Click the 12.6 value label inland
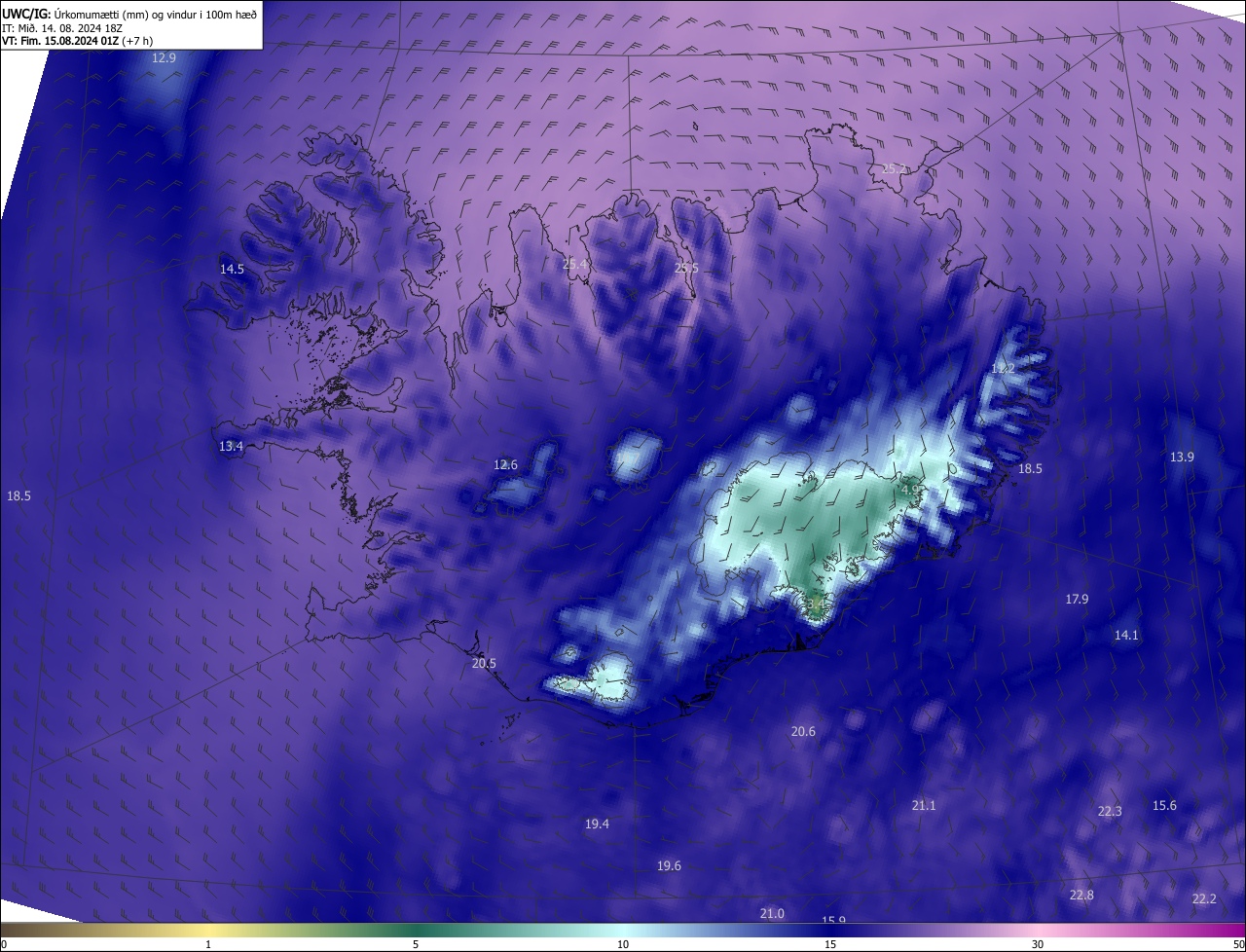 (x=505, y=464)
